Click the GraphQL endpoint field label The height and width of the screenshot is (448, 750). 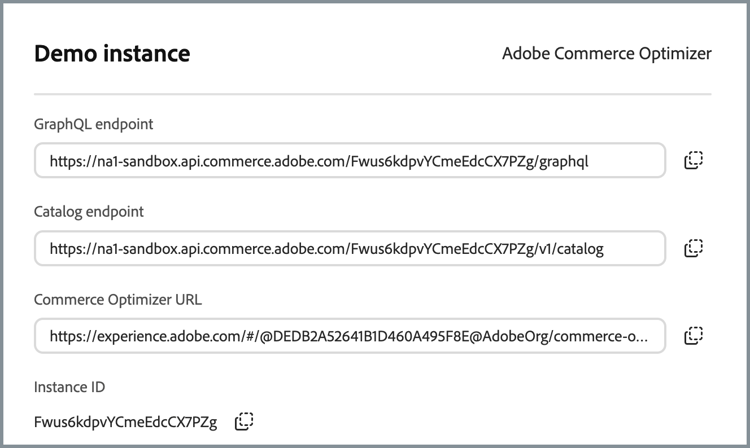point(93,124)
